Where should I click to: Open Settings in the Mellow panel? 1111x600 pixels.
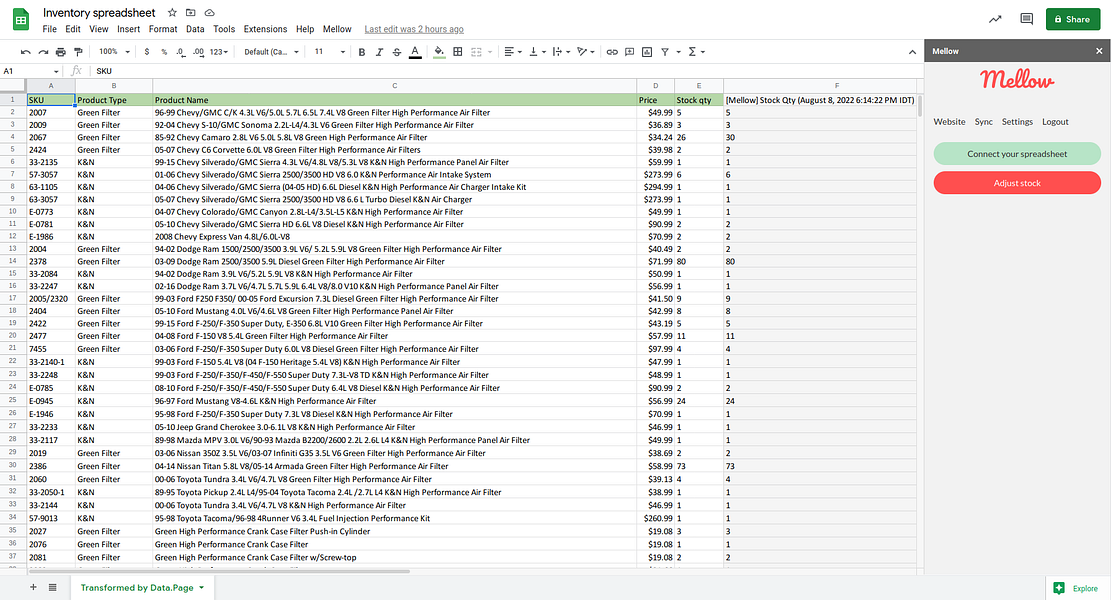[x=1017, y=122]
